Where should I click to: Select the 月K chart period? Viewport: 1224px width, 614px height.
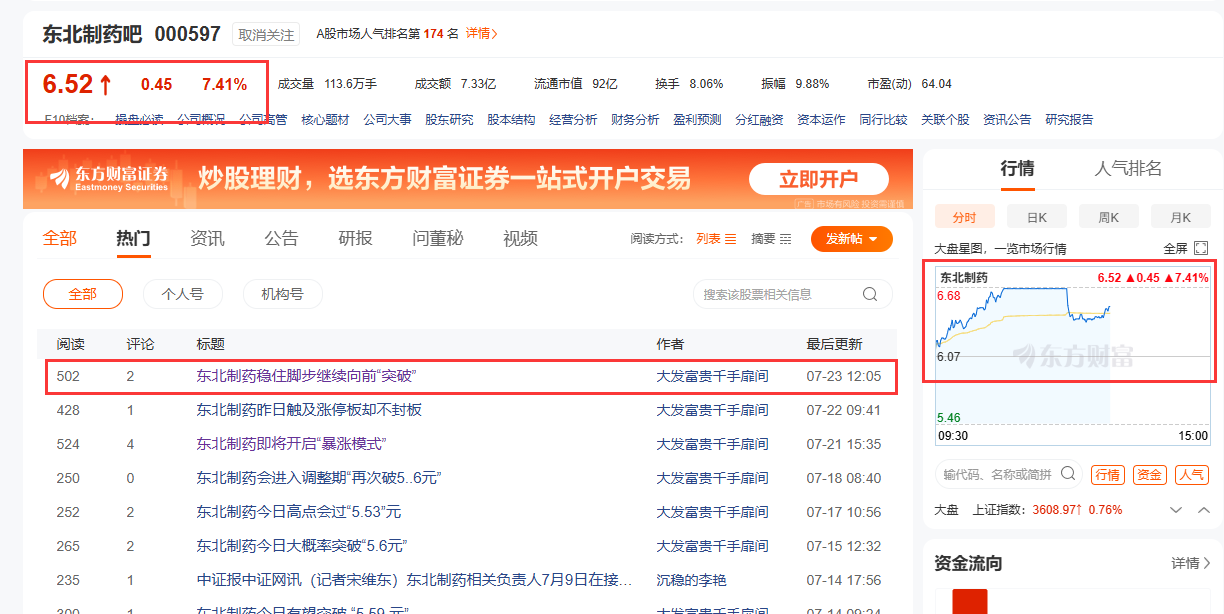point(1180,216)
